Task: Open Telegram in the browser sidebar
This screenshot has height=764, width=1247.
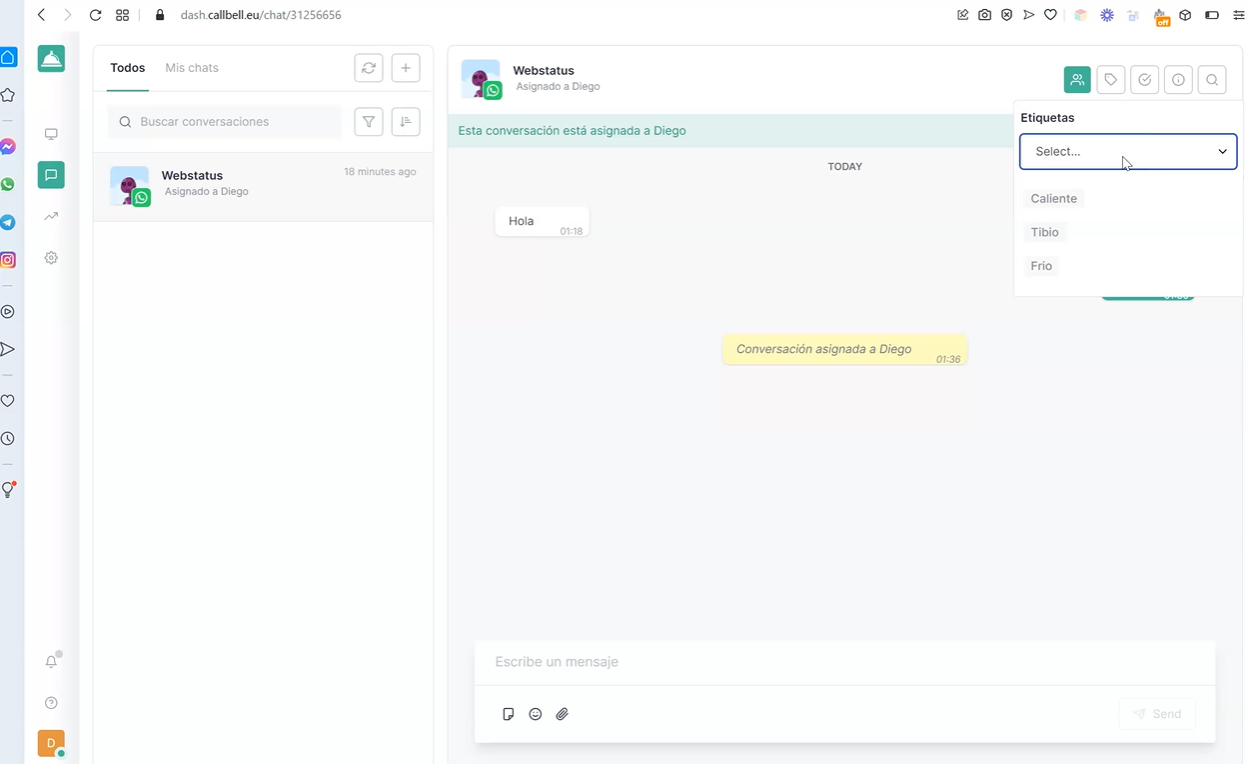Action: click(8, 222)
